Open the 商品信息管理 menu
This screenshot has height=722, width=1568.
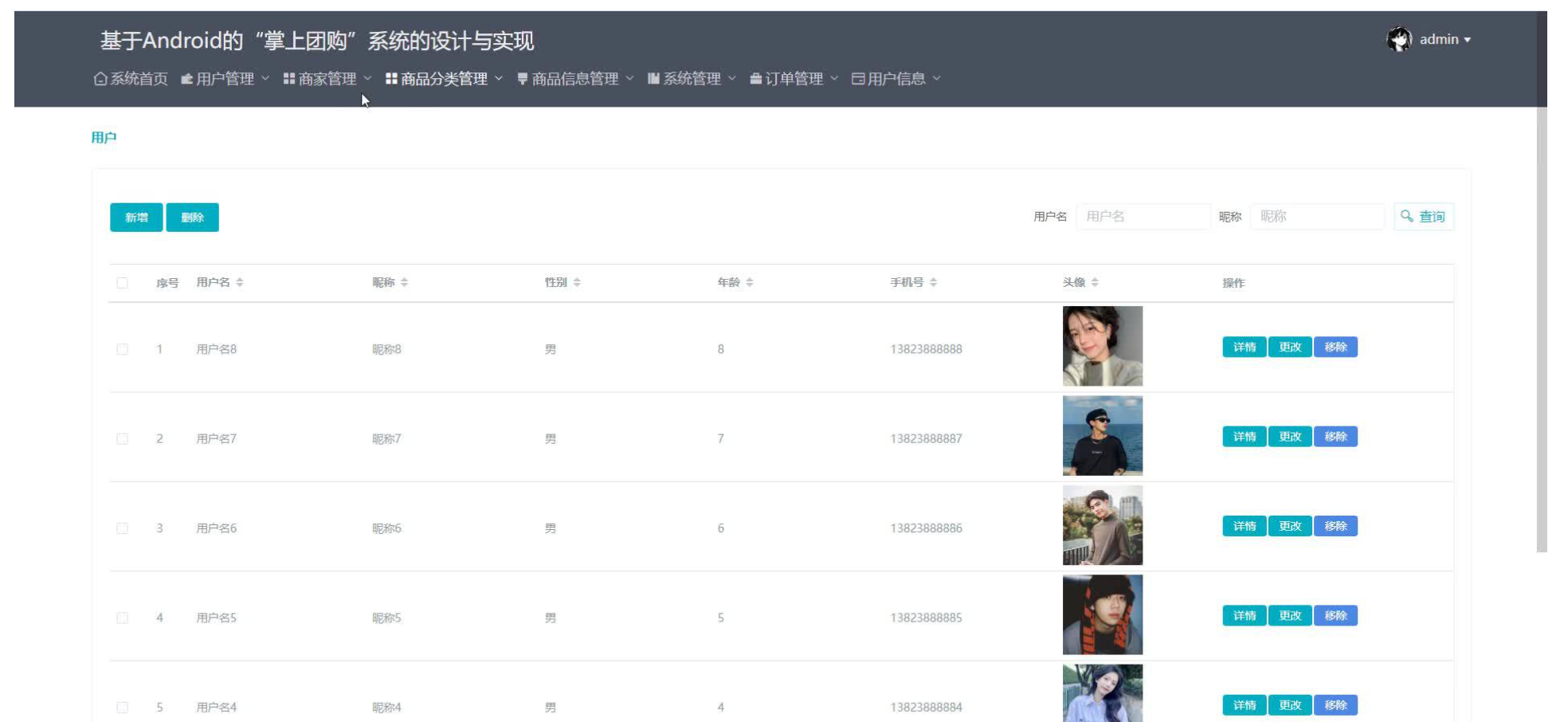pyautogui.click(x=575, y=79)
